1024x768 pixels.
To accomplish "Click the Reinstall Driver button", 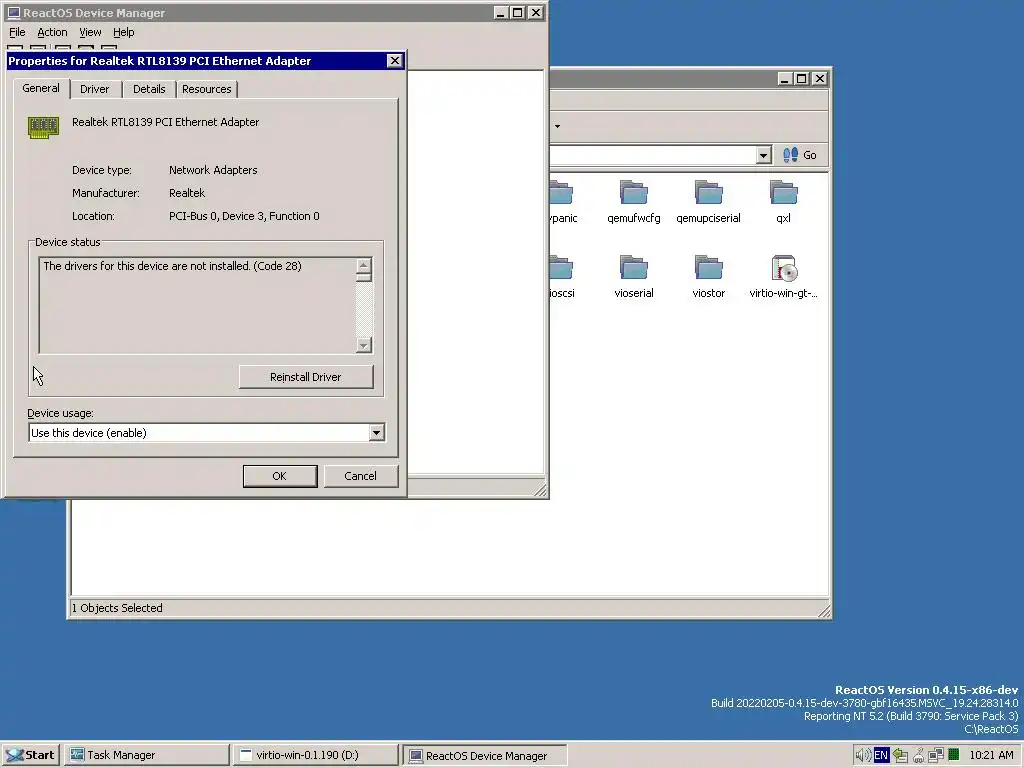I will point(306,377).
